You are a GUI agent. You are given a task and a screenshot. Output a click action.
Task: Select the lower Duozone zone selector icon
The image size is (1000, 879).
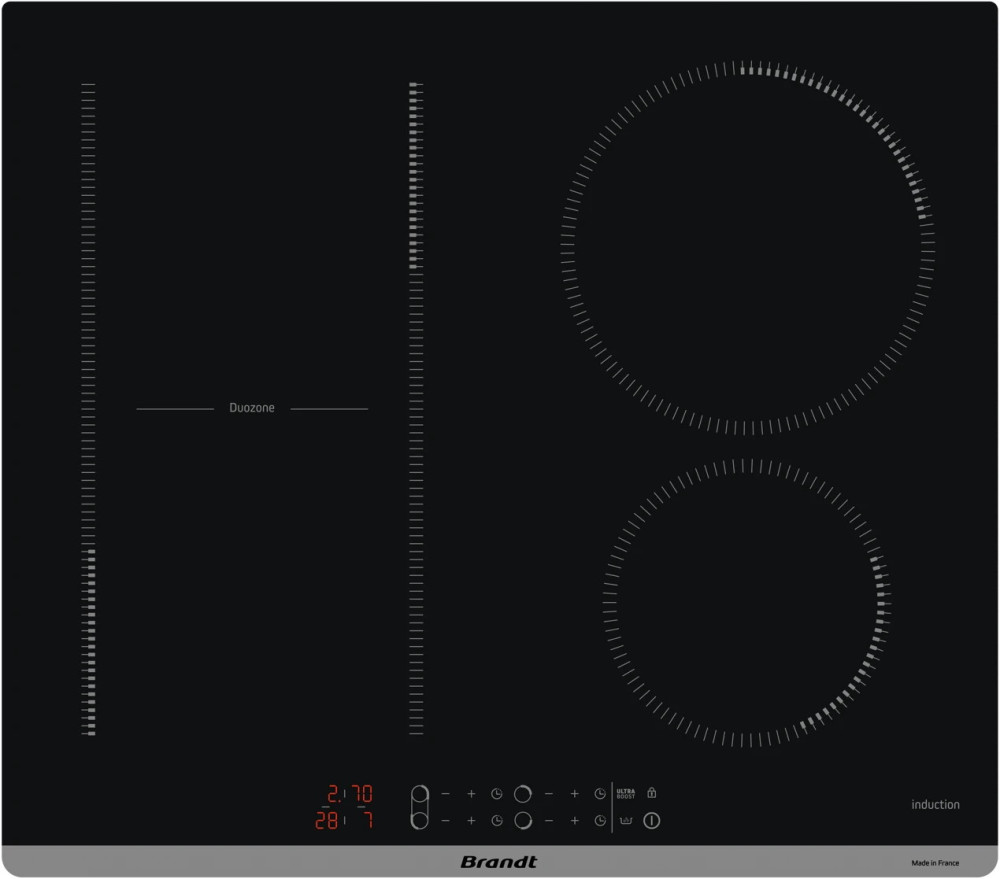[419, 821]
